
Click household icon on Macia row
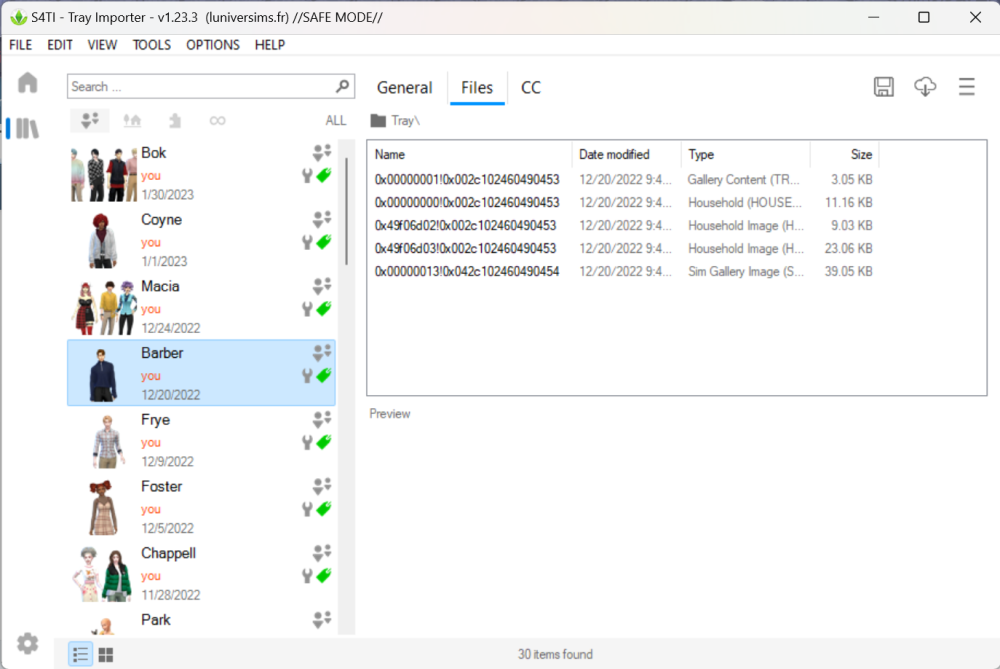point(322,286)
